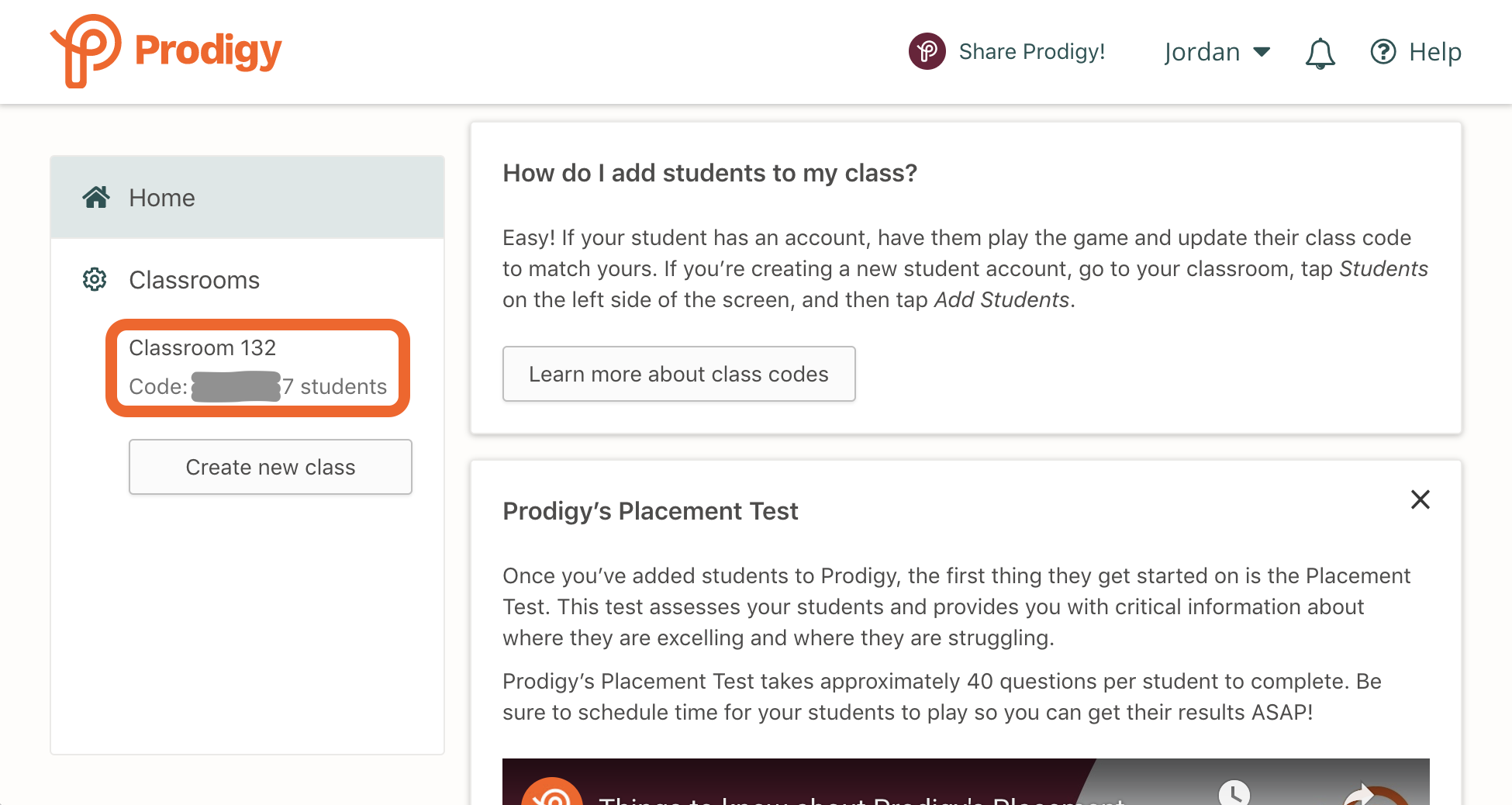
Task: Click the gear icon next to Classrooms
Action: click(94, 280)
